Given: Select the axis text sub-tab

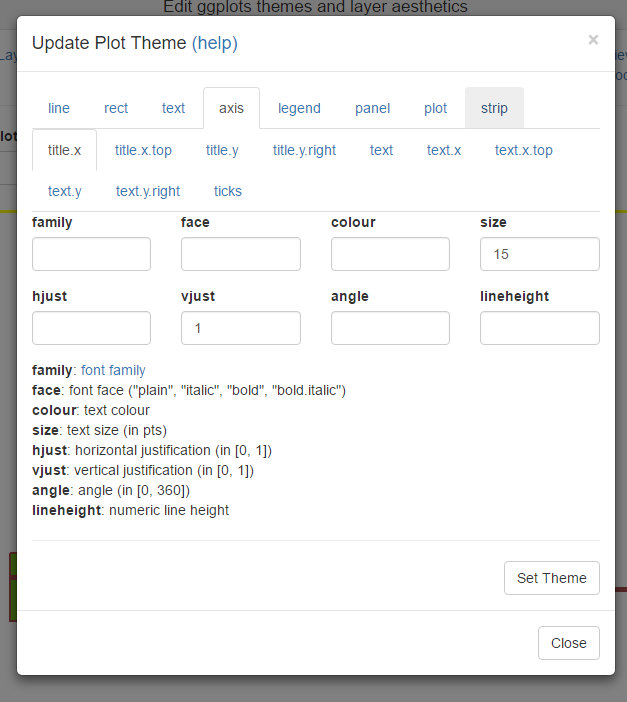Looking at the screenshot, I should (x=381, y=150).
